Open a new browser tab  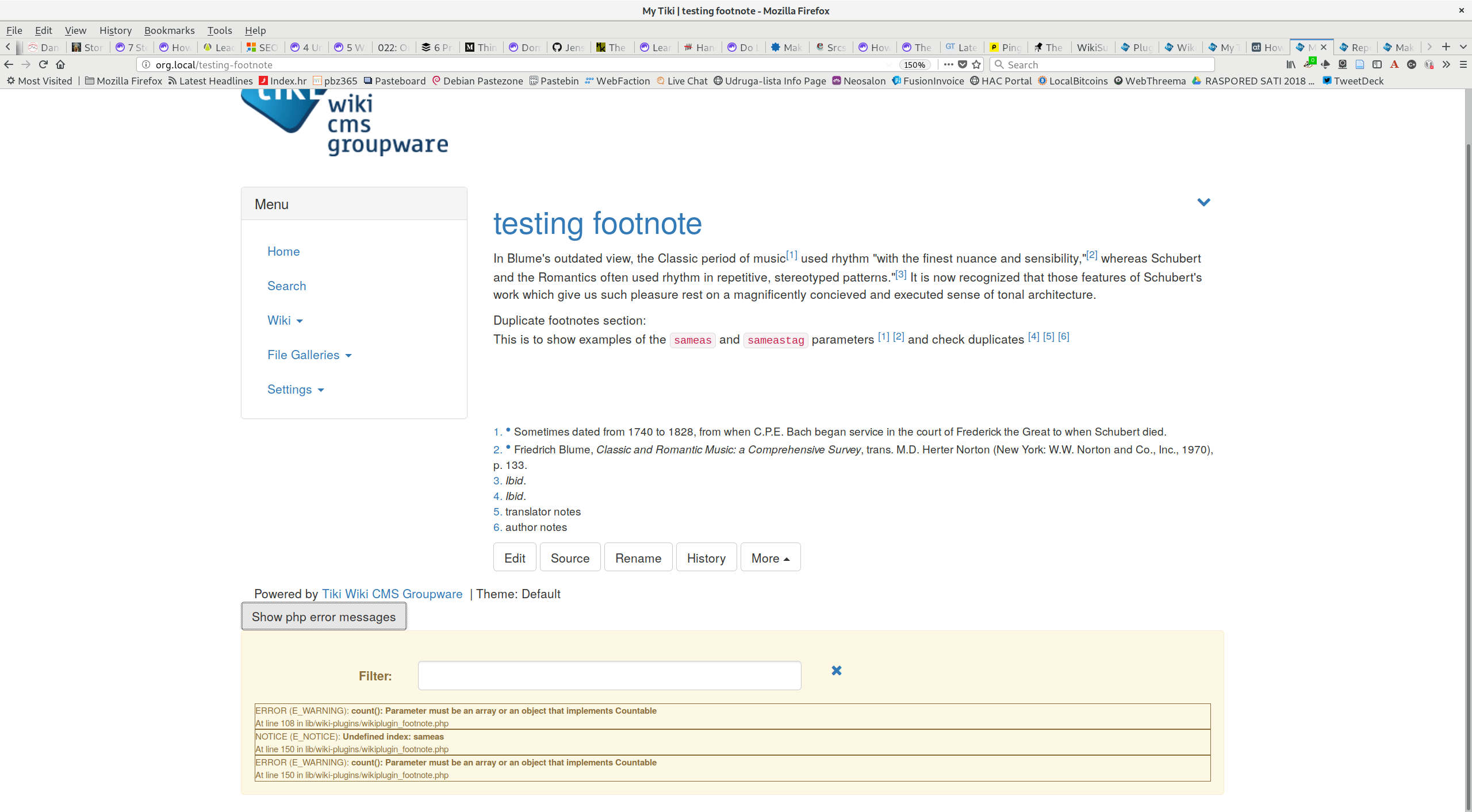click(x=1446, y=47)
